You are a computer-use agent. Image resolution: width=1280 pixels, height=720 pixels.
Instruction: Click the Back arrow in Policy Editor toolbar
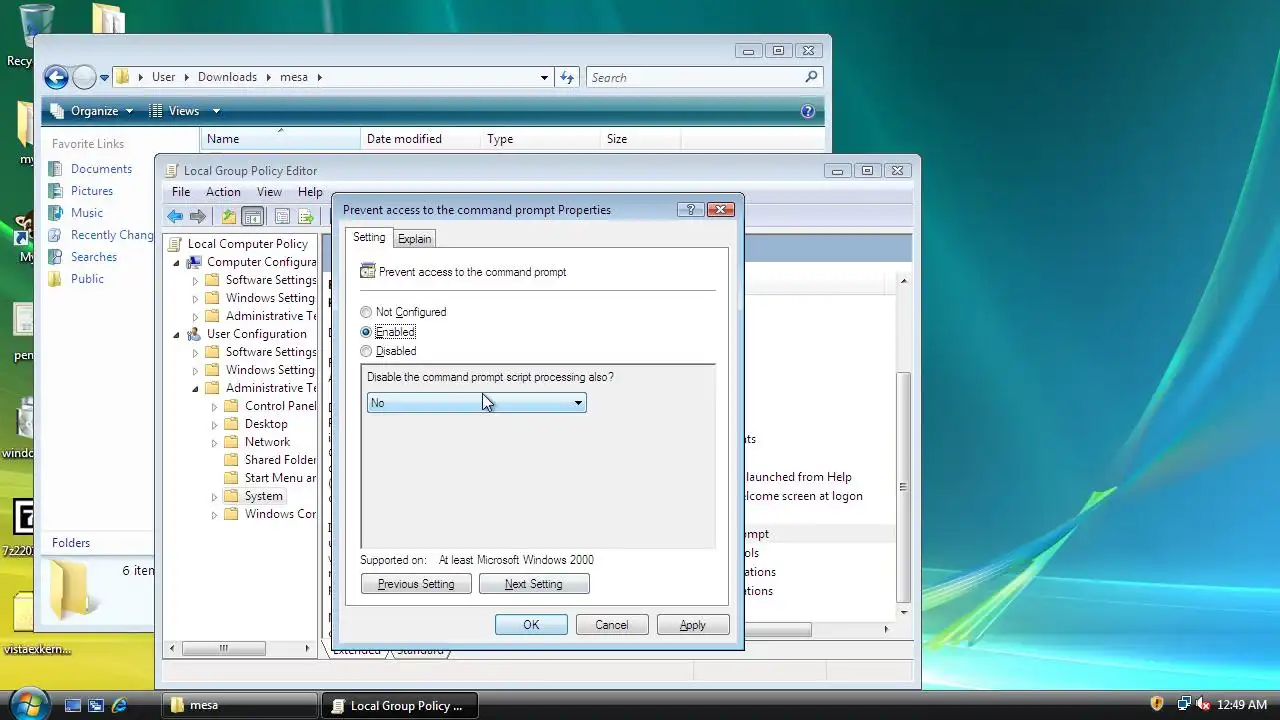pos(175,216)
